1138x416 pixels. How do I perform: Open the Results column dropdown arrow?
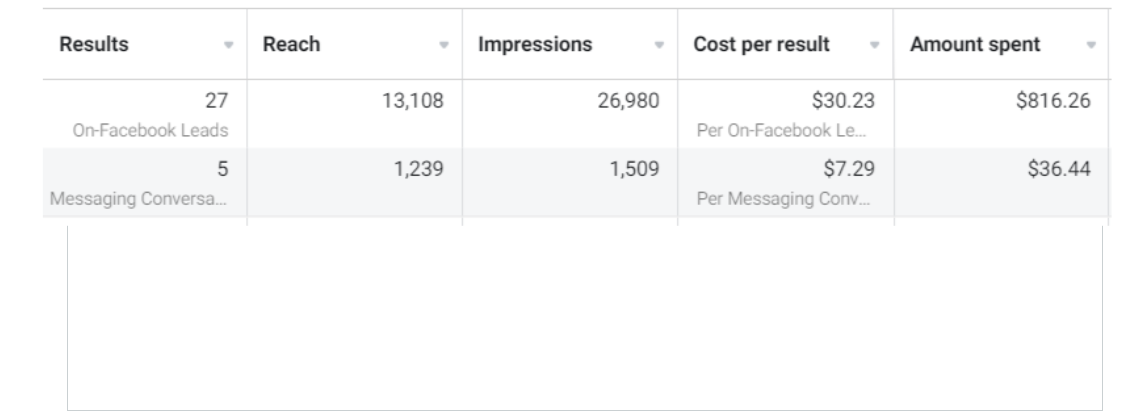229,46
